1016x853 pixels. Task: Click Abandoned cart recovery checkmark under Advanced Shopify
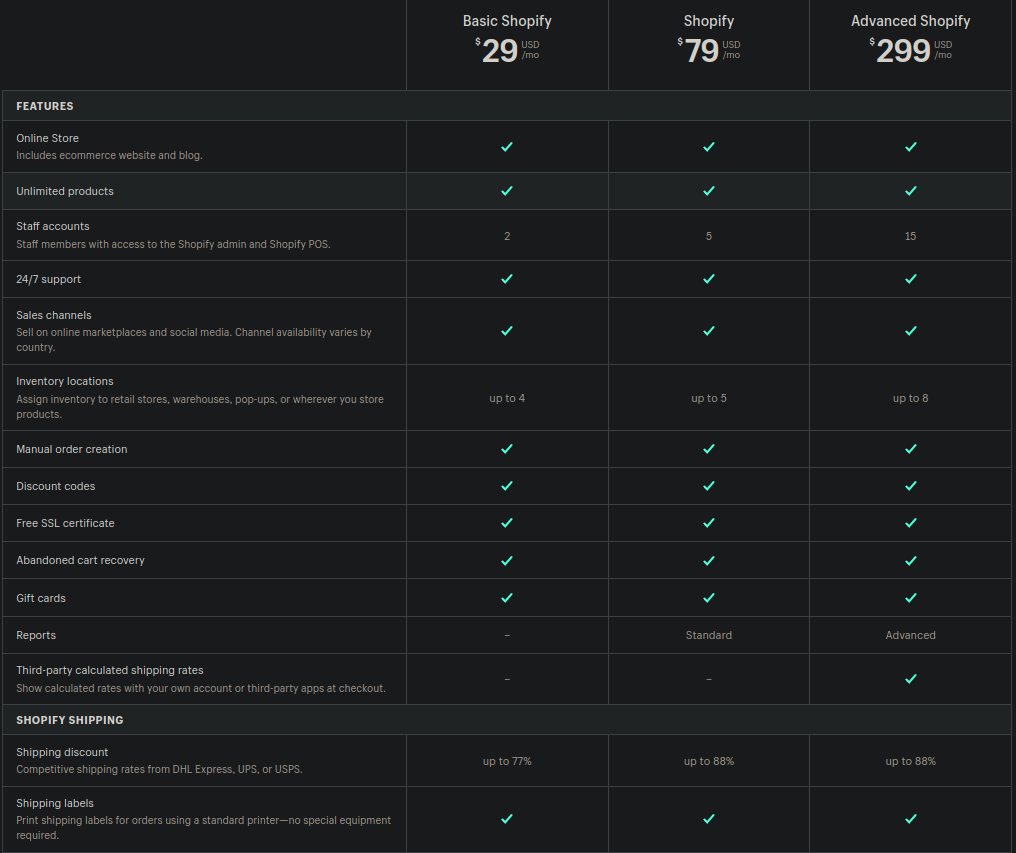pos(910,561)
